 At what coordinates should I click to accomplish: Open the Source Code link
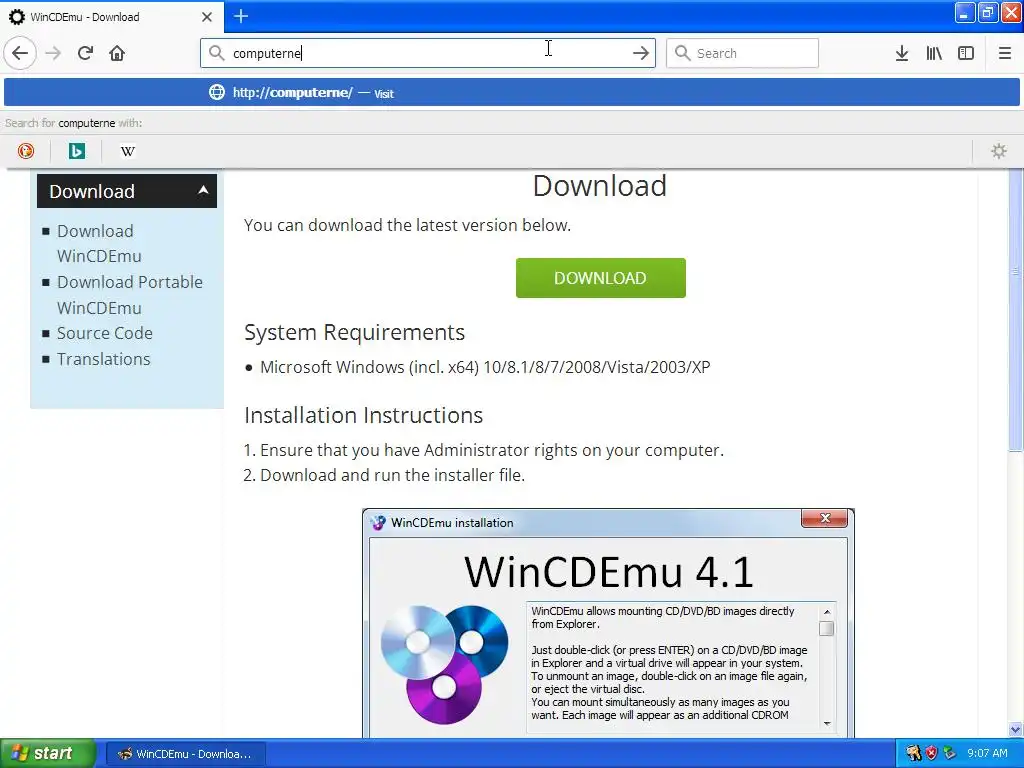[104, 333]
